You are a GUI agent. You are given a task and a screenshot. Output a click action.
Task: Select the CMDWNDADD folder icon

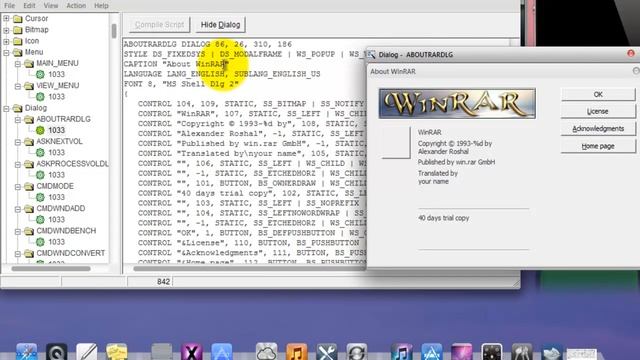tap(29, 209)
